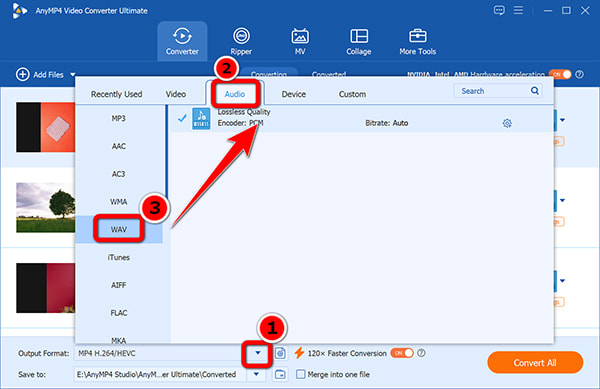Expand the Output Format dropdown
This screenshot has height=389, width=600.
coord(258,353)
